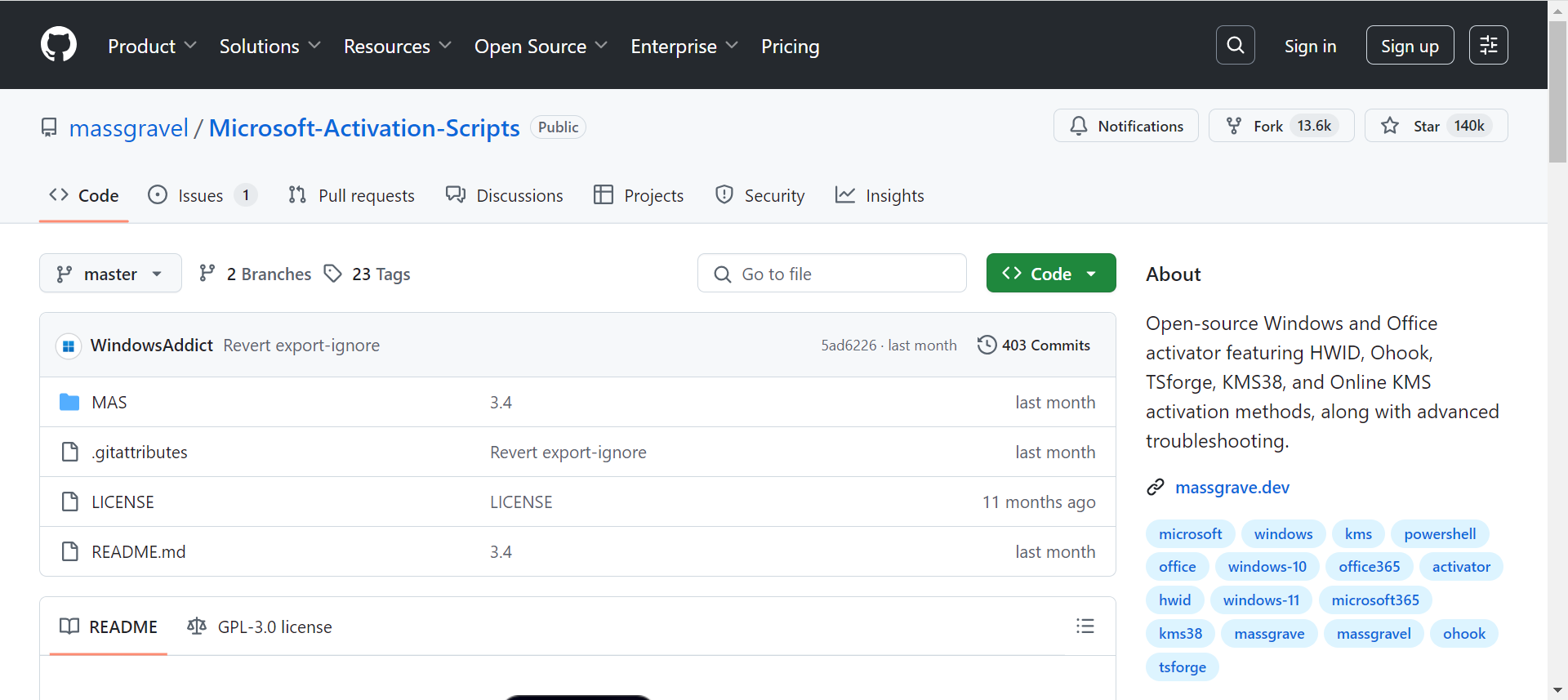
Task: Switch to the Discussions tab
Action: tap(504, 195)
